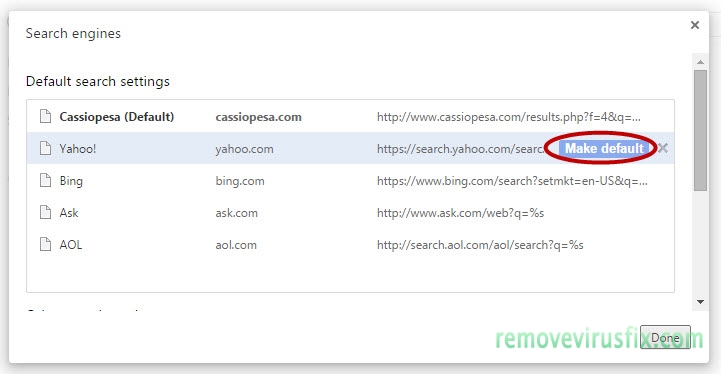Remove Yahoo! with the X icon
The image size is (721, 374).
(x=663, y=148)
